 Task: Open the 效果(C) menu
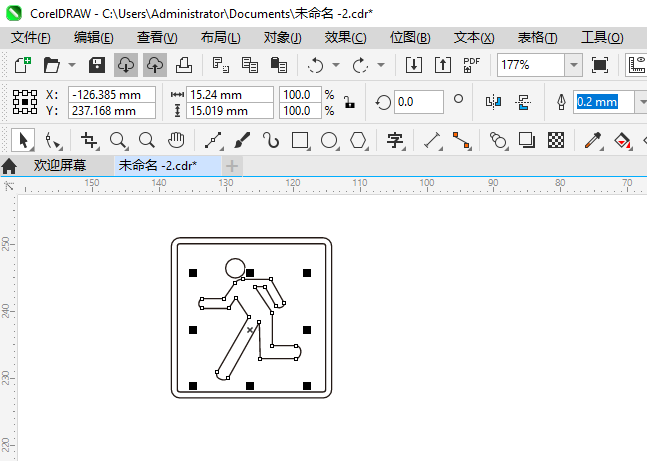345,38
